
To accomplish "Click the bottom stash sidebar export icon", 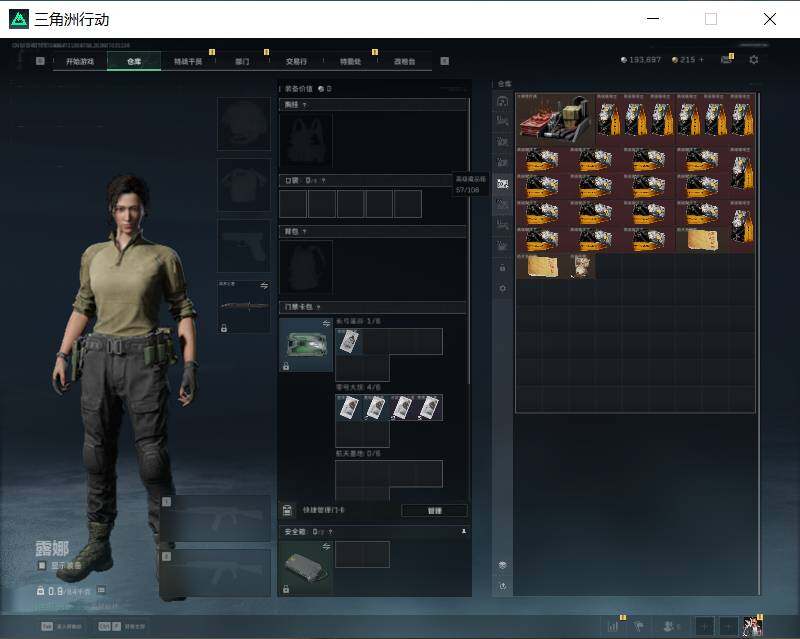I will pyautogui.click(x=503, y=586).
